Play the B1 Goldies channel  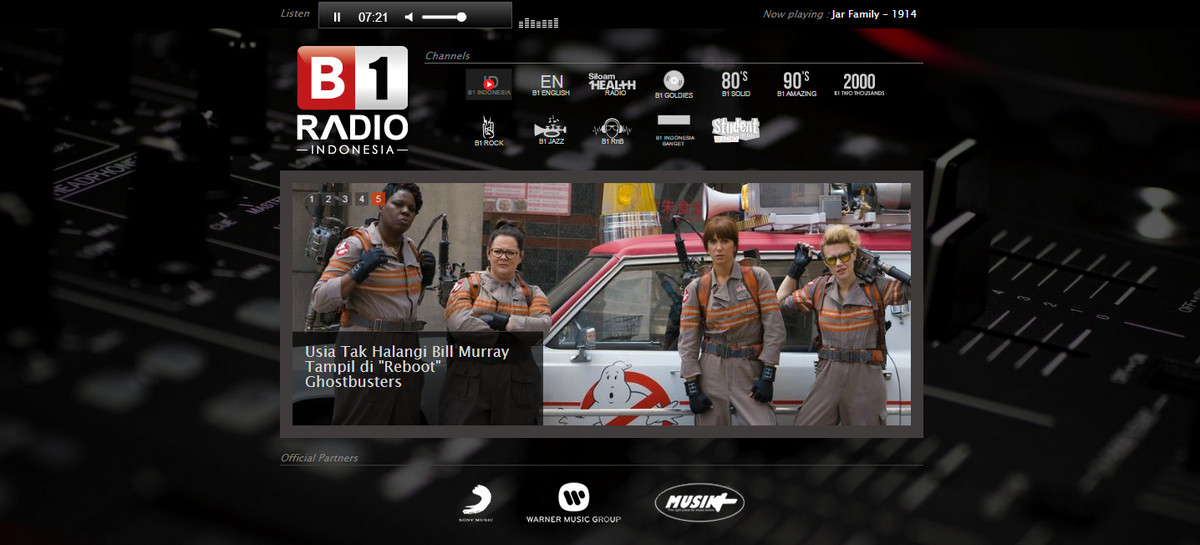pyautogui.click(x=674, y=84)
